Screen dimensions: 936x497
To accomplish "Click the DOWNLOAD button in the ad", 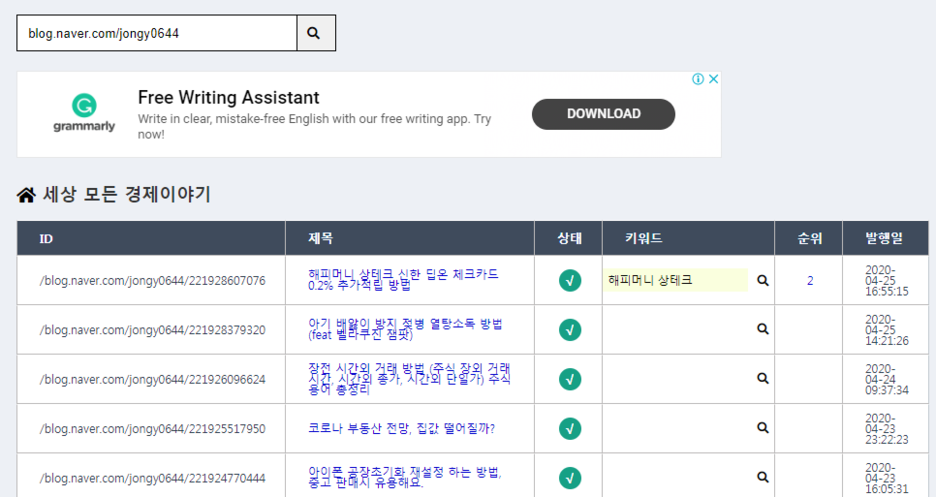I will [604, 114].
